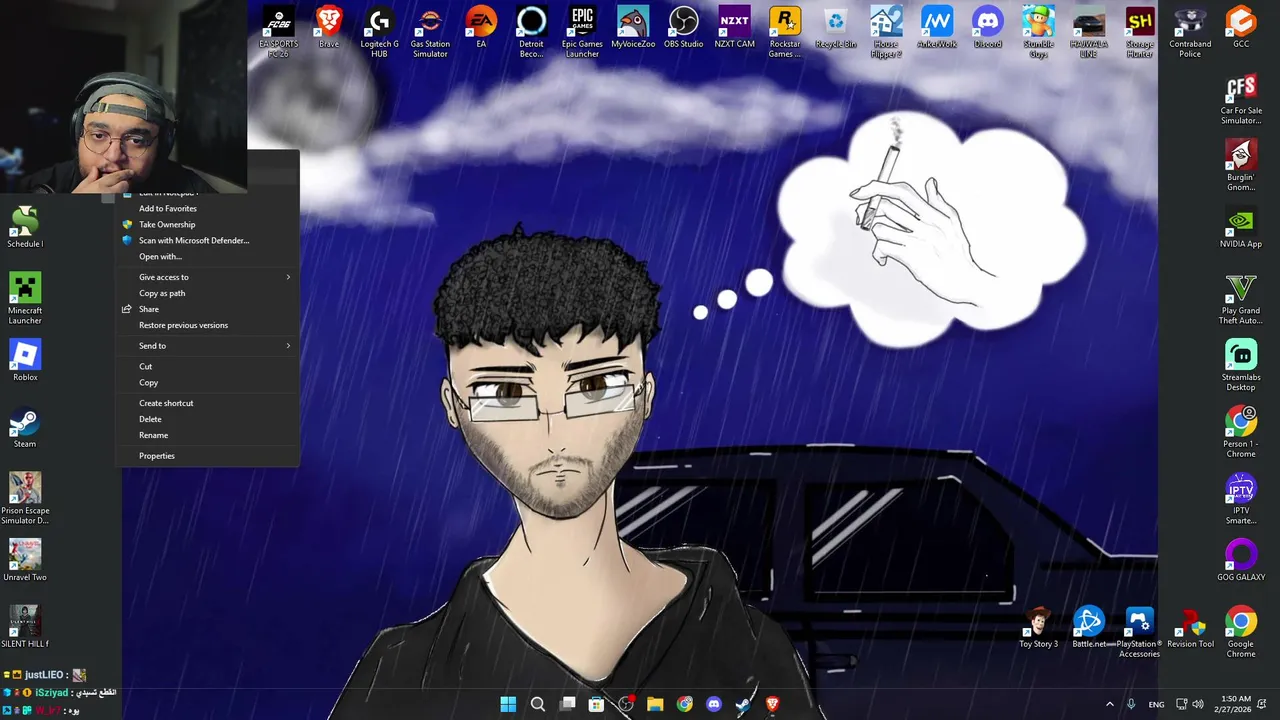Select Scan with Microsoft Defender

[208, 241]
